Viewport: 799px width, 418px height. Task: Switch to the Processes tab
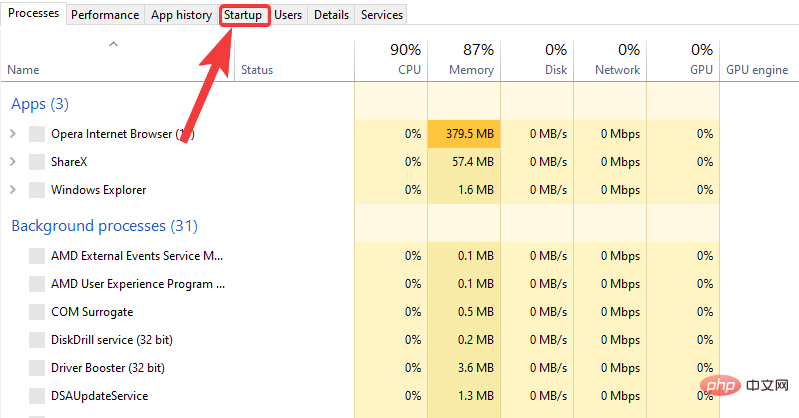click(33, 13)
